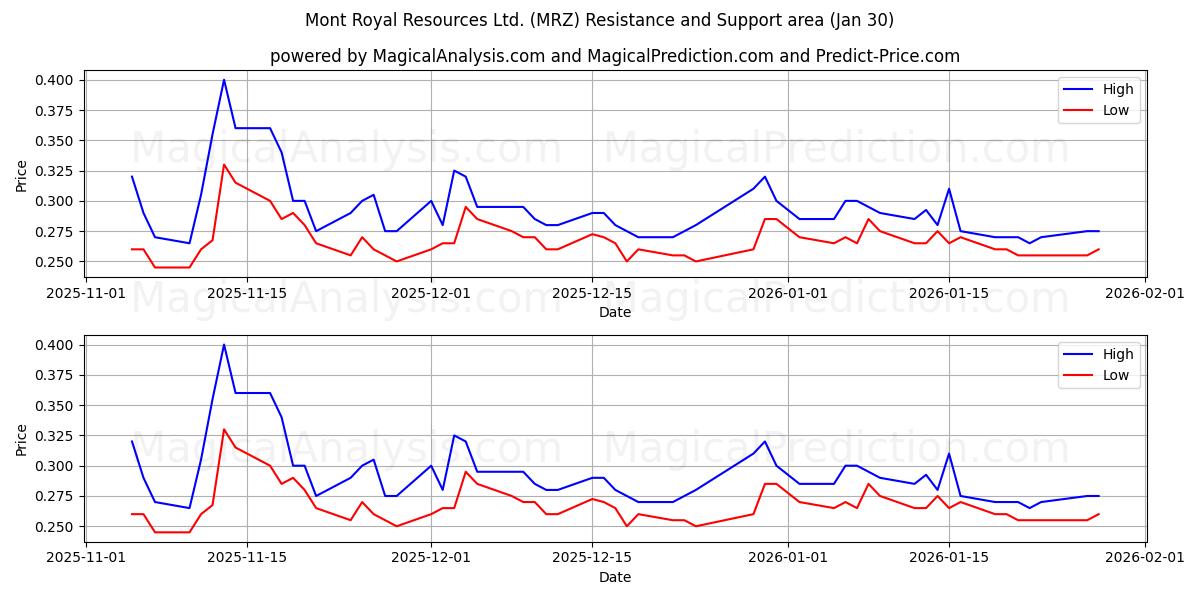Click the 0.250 y-axis tick of the upper chart
Image resolution: width=1200 pixels, height=600 pixels.
click(56, 262)
